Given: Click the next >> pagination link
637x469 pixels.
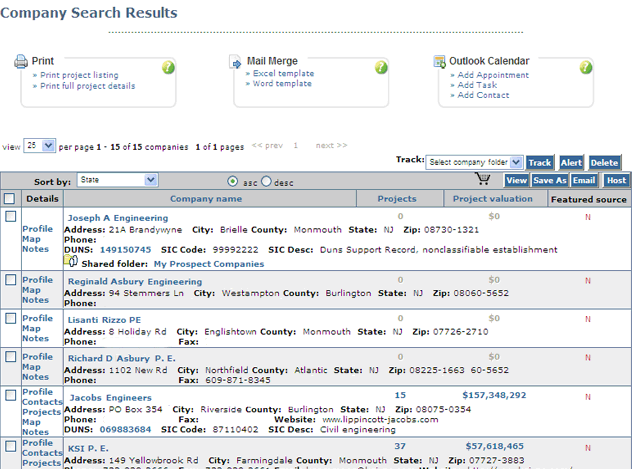Looking at the screenshot, I should click(x=332, y=145).
